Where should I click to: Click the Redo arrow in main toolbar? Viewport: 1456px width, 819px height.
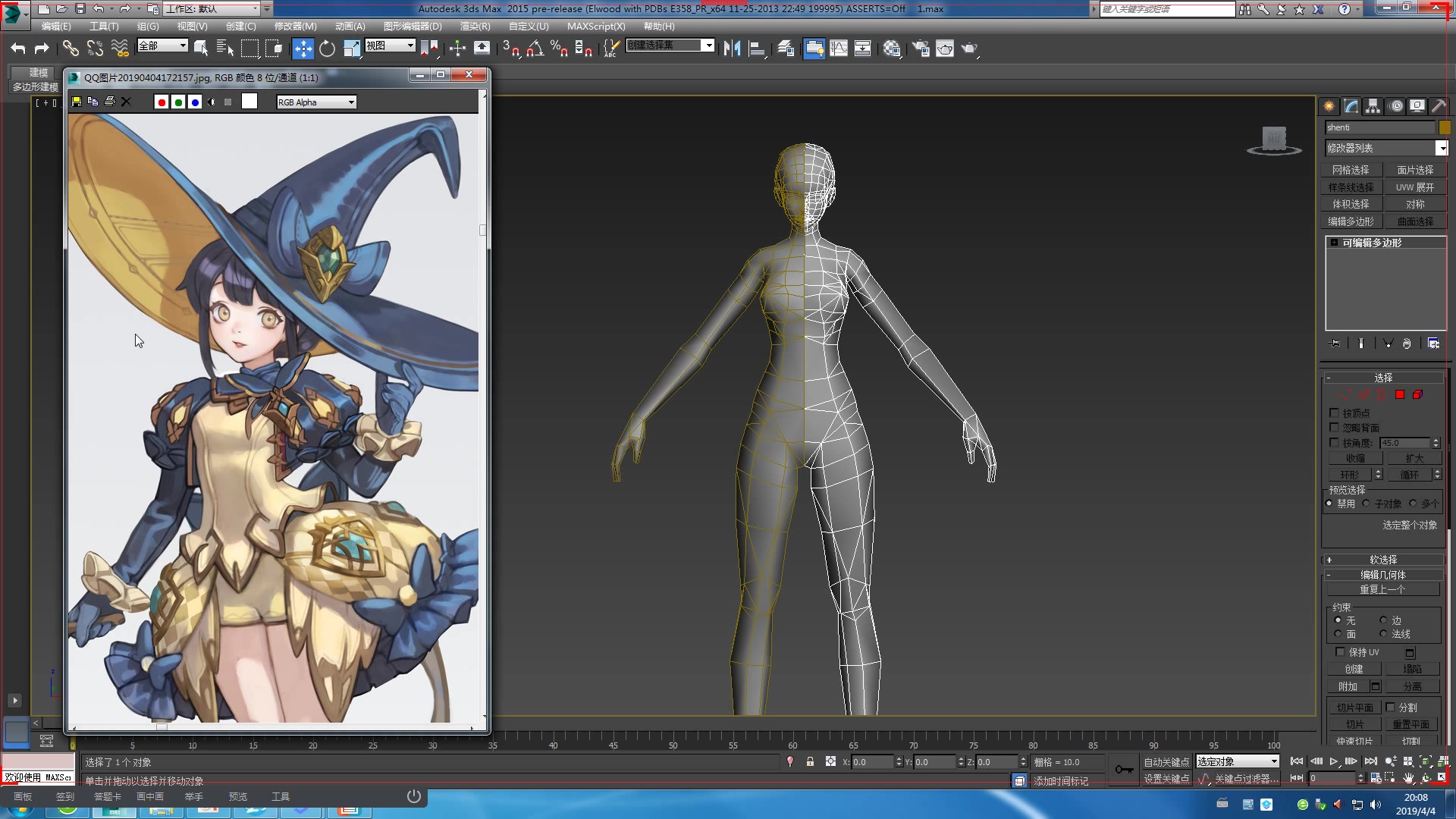tap(42, 49)
